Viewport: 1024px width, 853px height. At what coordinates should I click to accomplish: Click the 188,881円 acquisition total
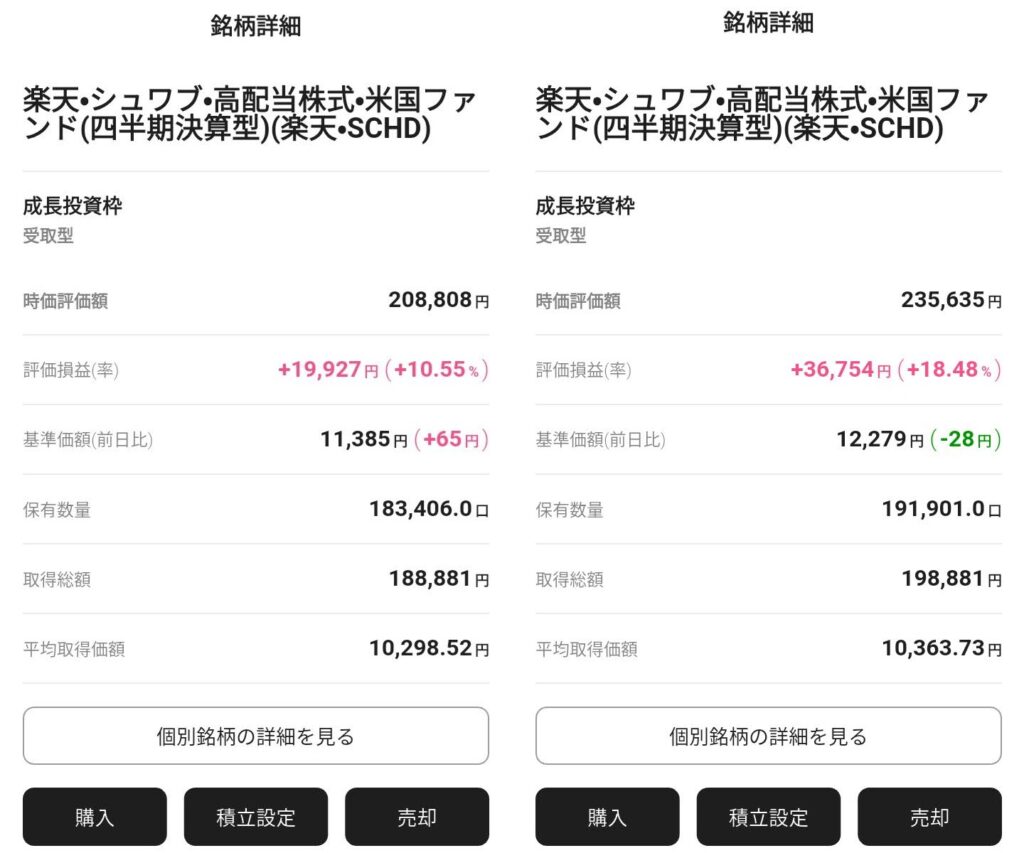tap(438, 579)
